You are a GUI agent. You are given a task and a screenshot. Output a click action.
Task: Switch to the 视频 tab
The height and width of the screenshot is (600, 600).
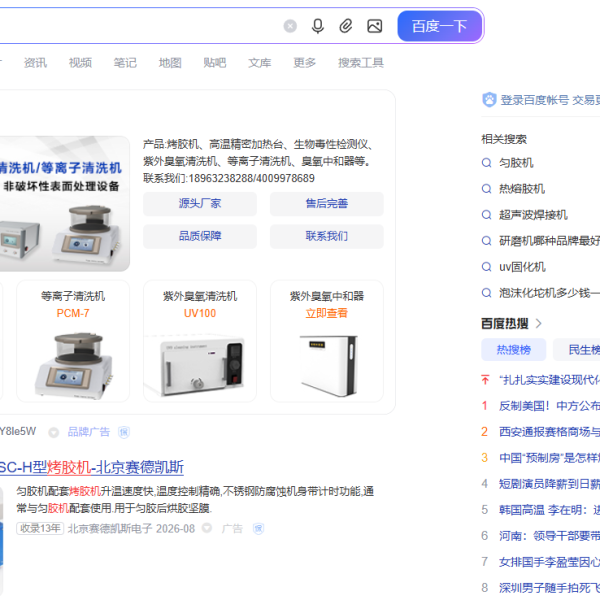tap(80, 63)
